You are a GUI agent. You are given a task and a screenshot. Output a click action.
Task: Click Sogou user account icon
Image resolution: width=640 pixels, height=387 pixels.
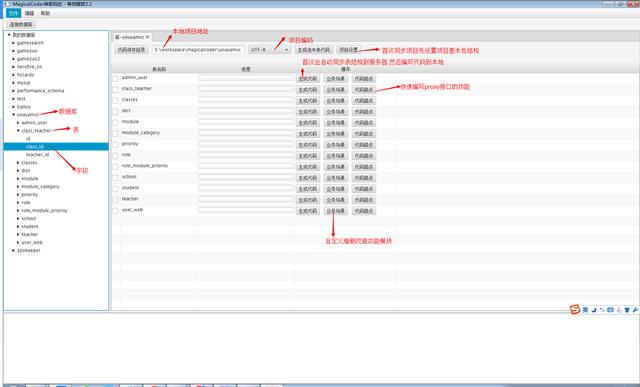(619, 310)
